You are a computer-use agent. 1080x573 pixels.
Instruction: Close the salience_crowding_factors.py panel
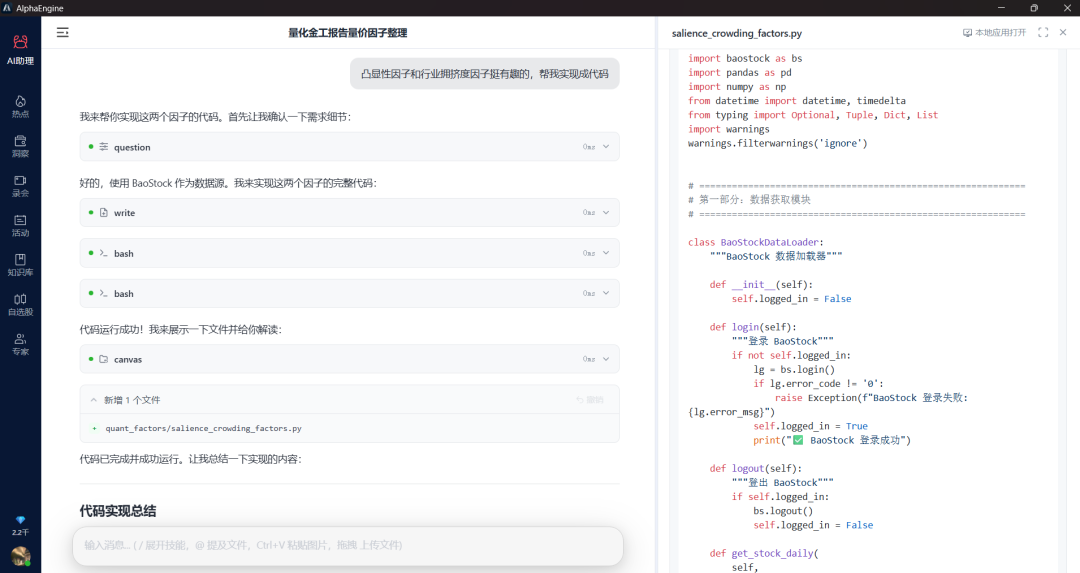click(x=1063, y=32)
